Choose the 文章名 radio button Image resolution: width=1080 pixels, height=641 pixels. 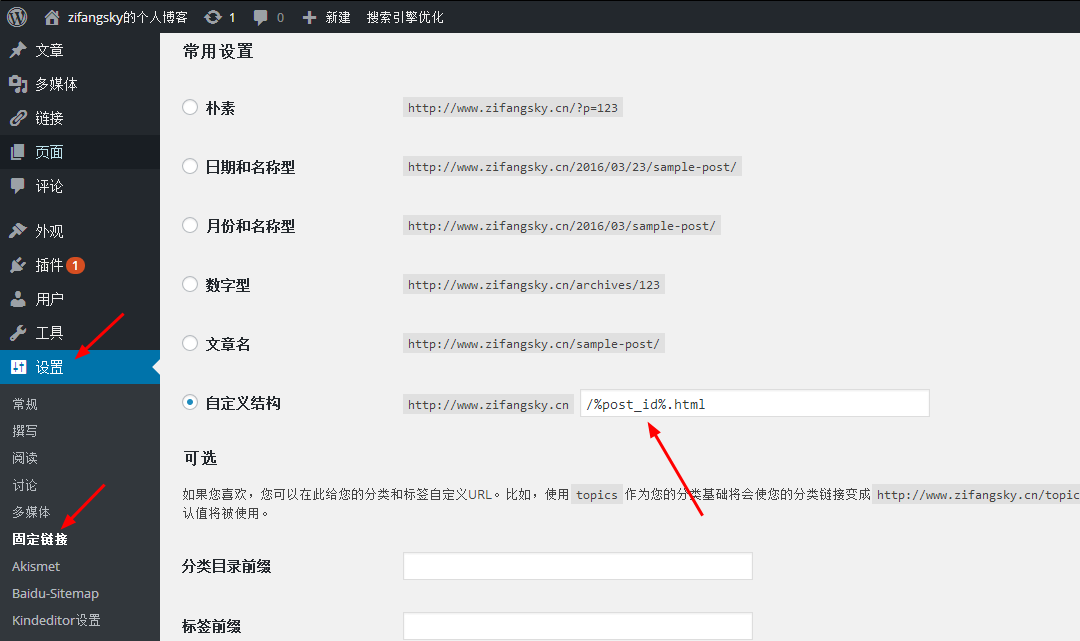189,344
